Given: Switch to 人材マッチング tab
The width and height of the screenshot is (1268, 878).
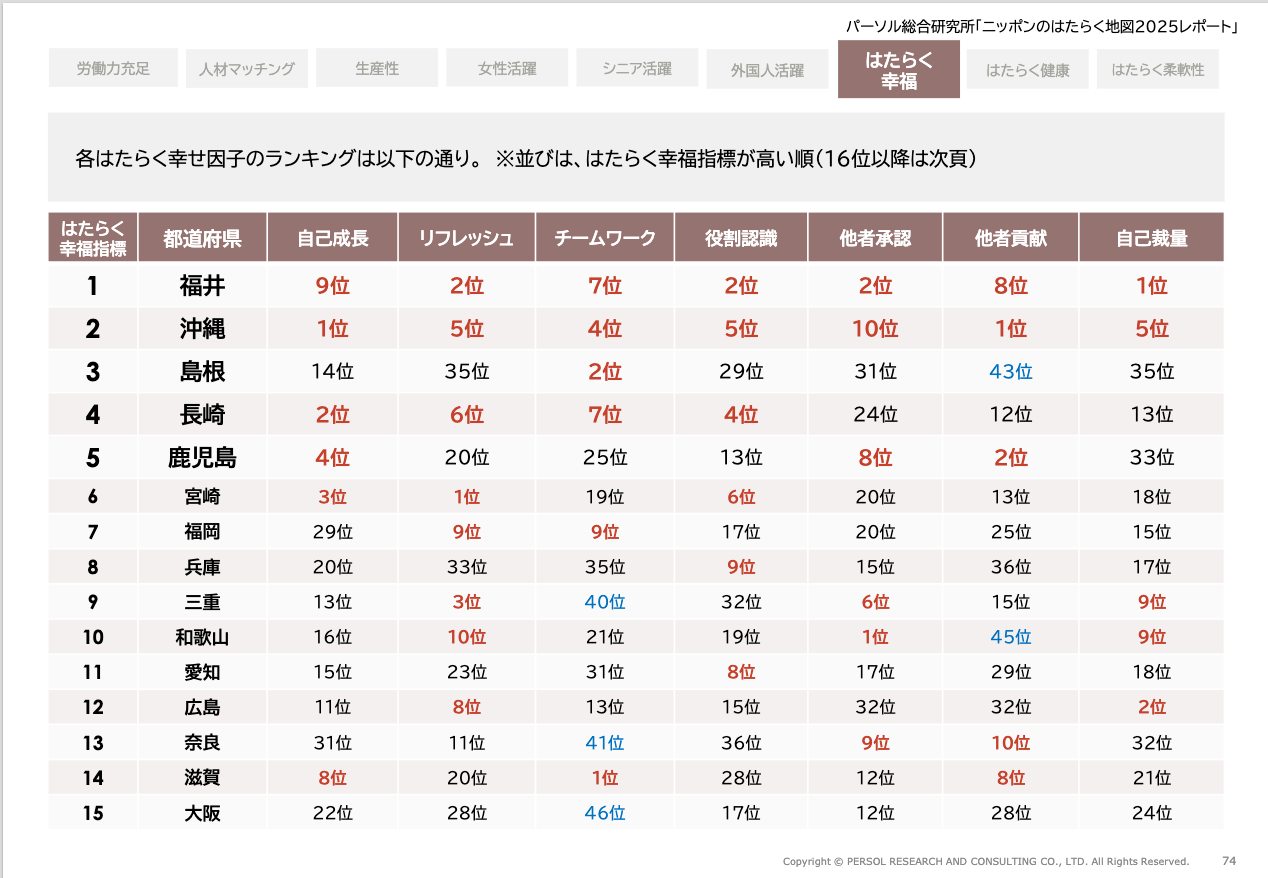Looking at the screenshot, I should click(x=246, y=69).
